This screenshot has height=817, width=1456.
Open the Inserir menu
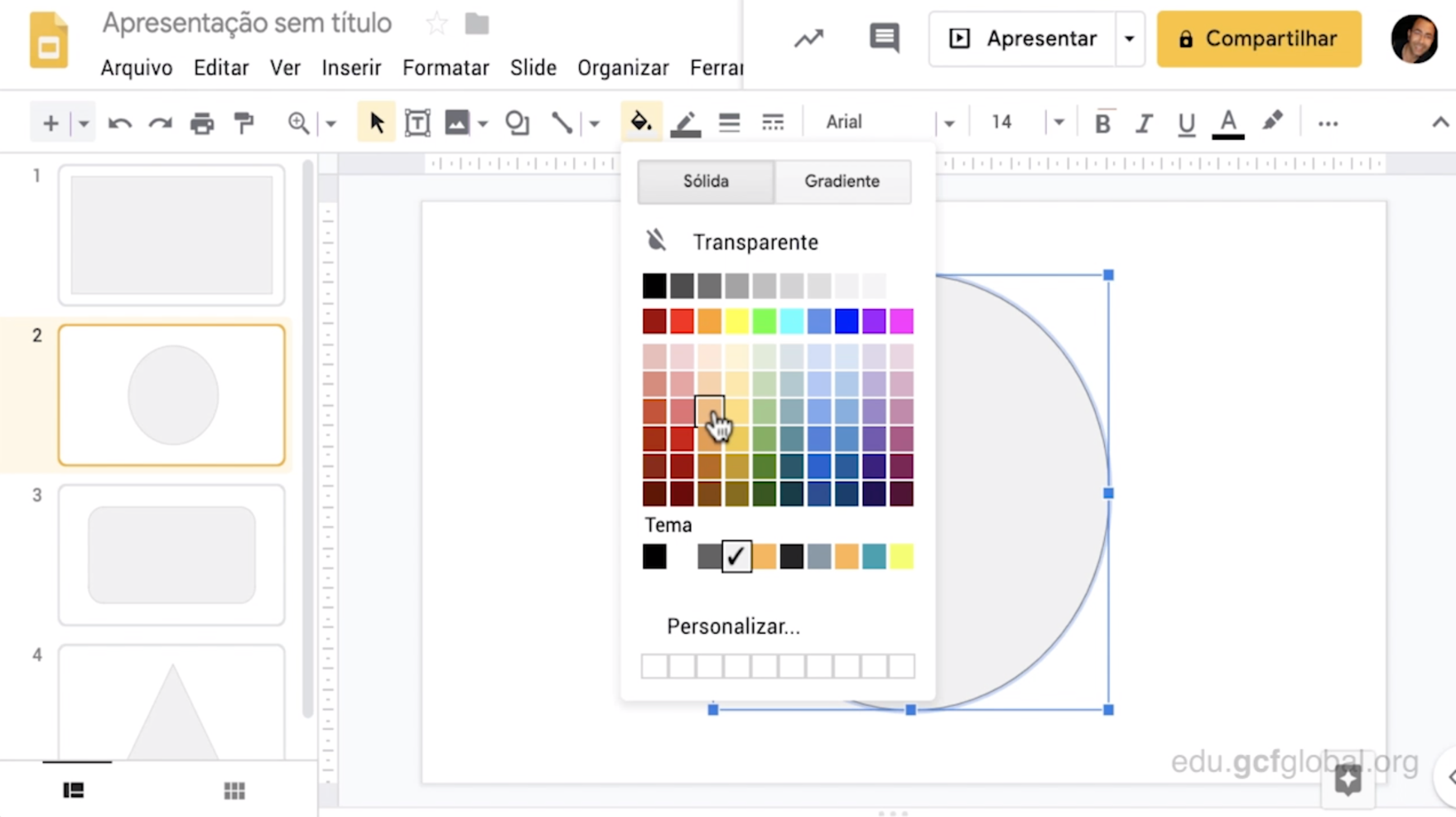coord(351,68)
